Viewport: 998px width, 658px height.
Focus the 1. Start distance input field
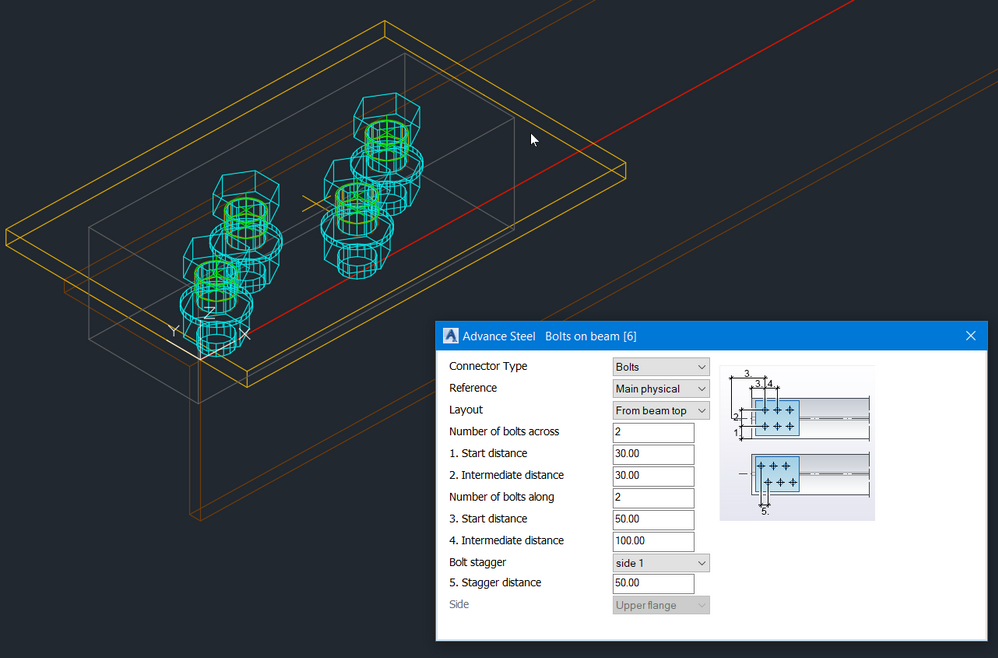[653, 454]
